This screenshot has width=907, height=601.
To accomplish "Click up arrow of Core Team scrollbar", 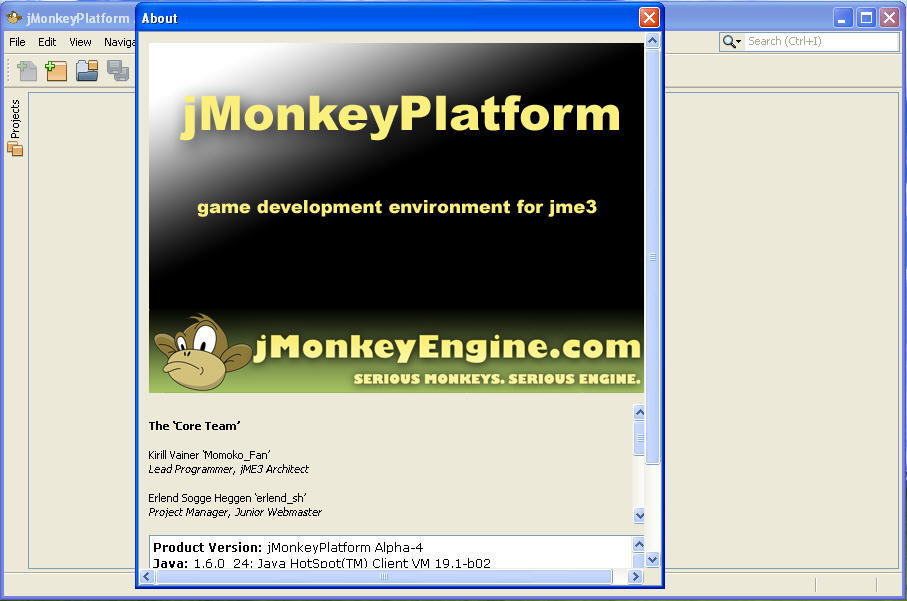I will [x=639, y=412].
